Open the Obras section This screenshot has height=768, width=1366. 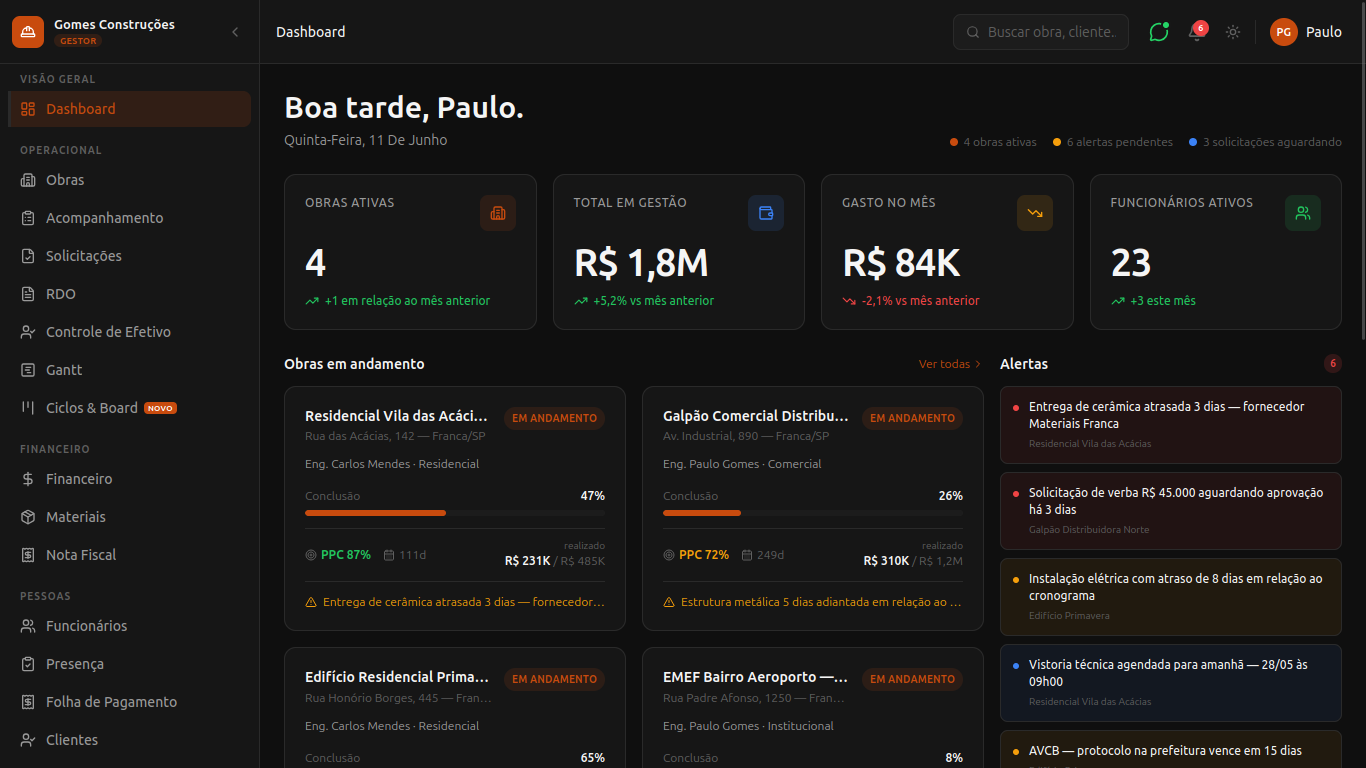click(129, 180)
